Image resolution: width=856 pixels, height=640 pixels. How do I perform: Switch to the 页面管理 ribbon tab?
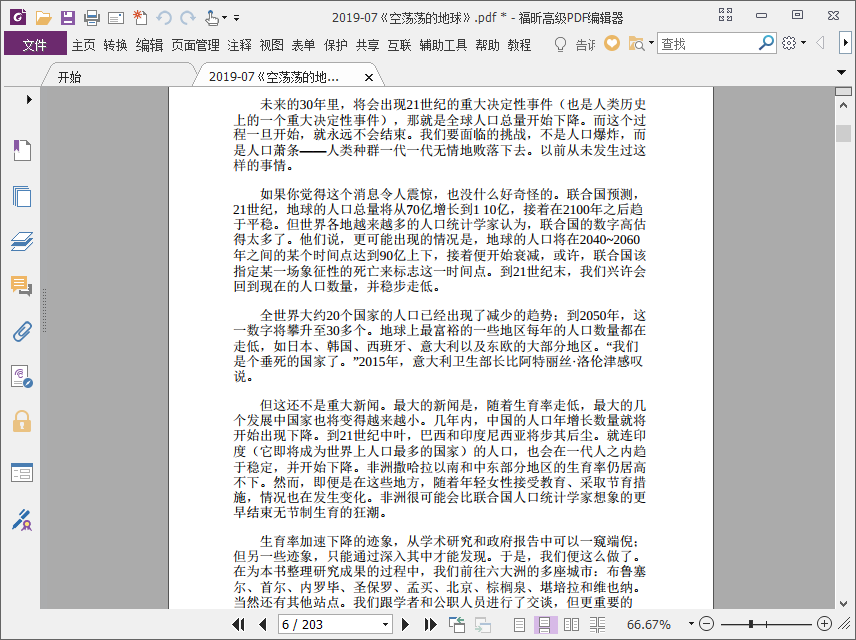coord(195,45)
